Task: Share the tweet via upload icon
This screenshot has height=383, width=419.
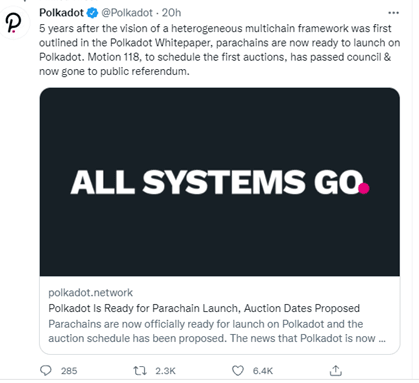Action: click(x=336, y=370)
